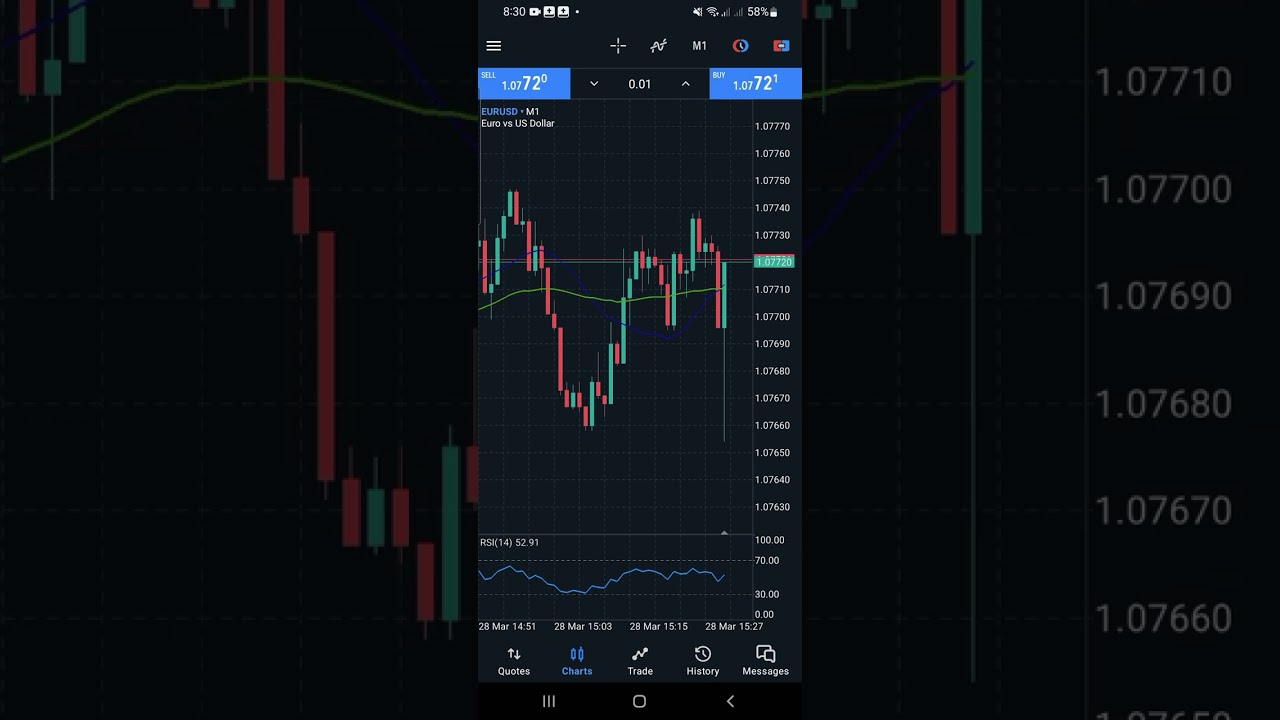The height and width of the screenshot is (720, 1280).
Task: Increase lot volume with up arrow
Action: click(x=685, y=84)
